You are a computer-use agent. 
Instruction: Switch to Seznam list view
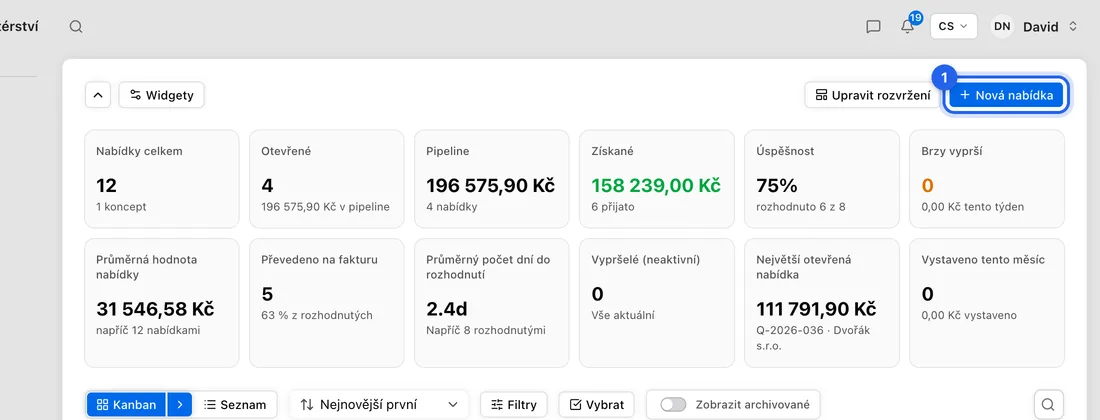click(235, 405)
